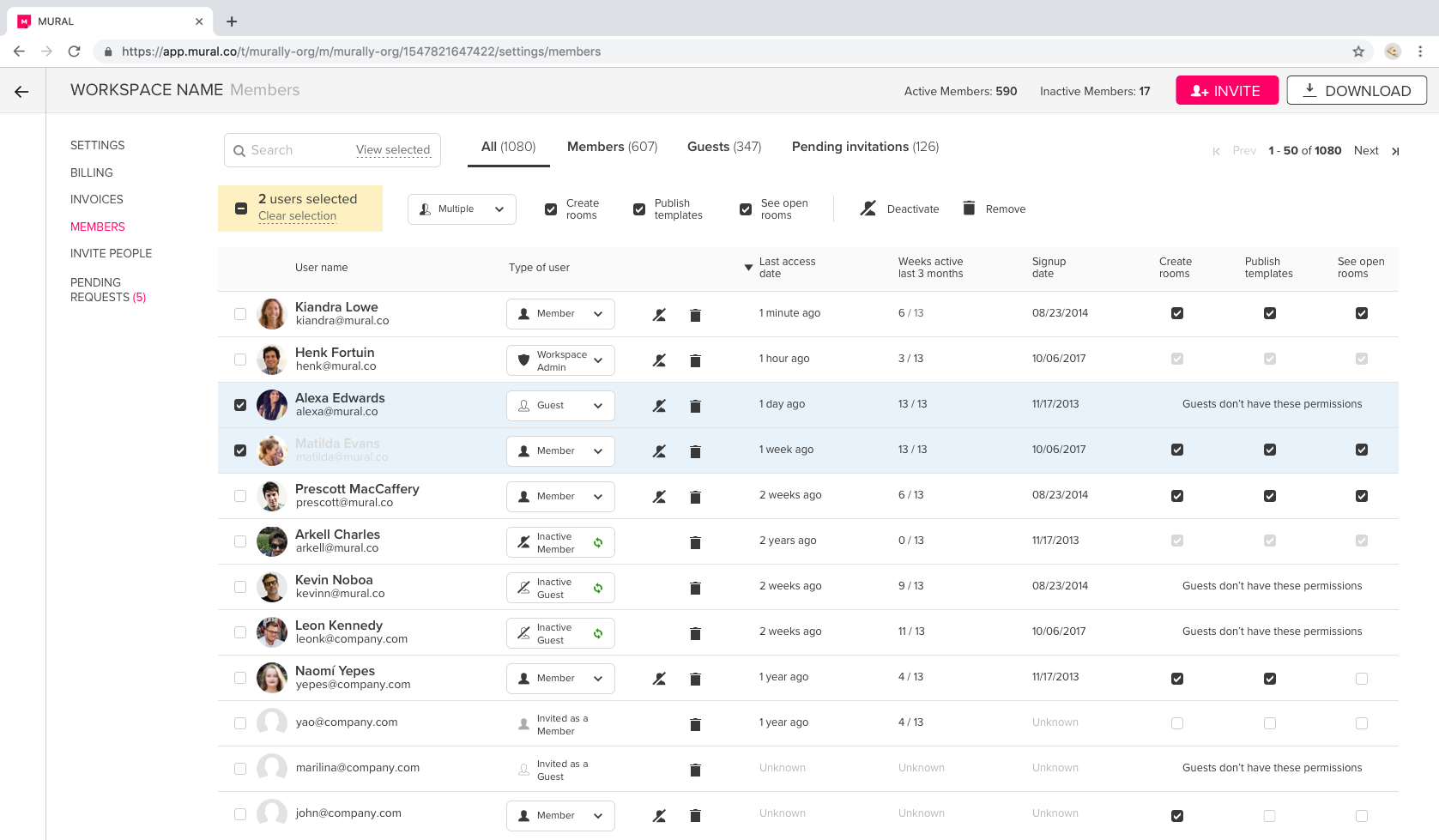Toggle bulk Create rooms checkbox in toolbar
Image resolution: width=1439 pixels, height=840 pixels.
point(551,209)
